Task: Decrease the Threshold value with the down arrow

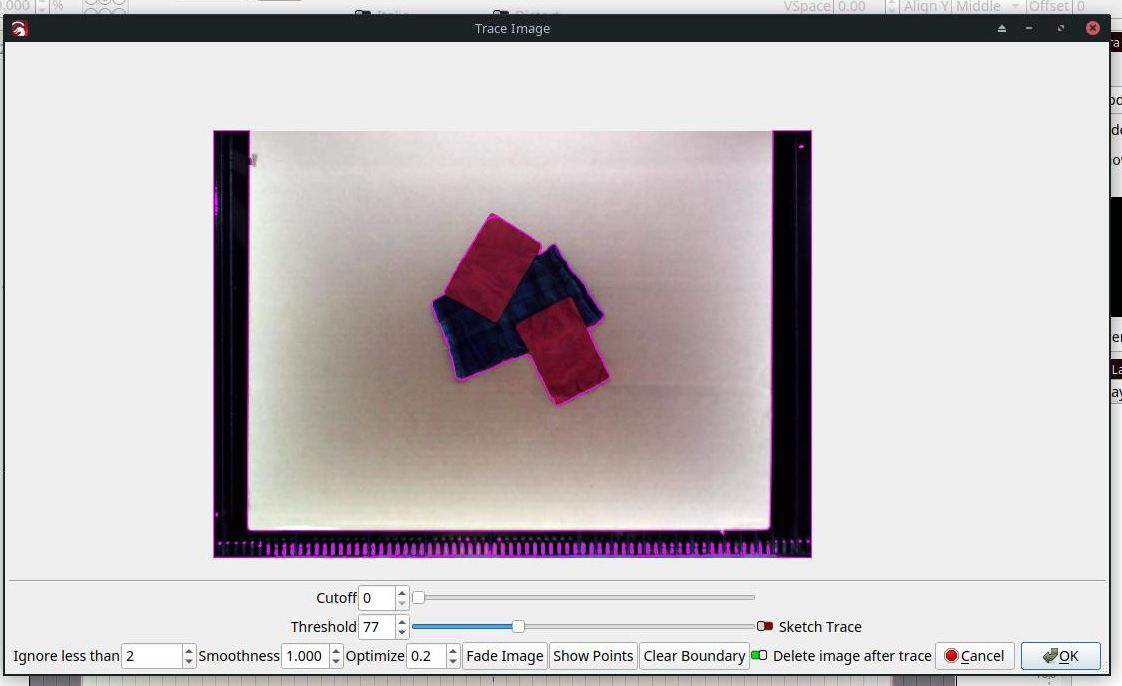Action: point(402,633)
